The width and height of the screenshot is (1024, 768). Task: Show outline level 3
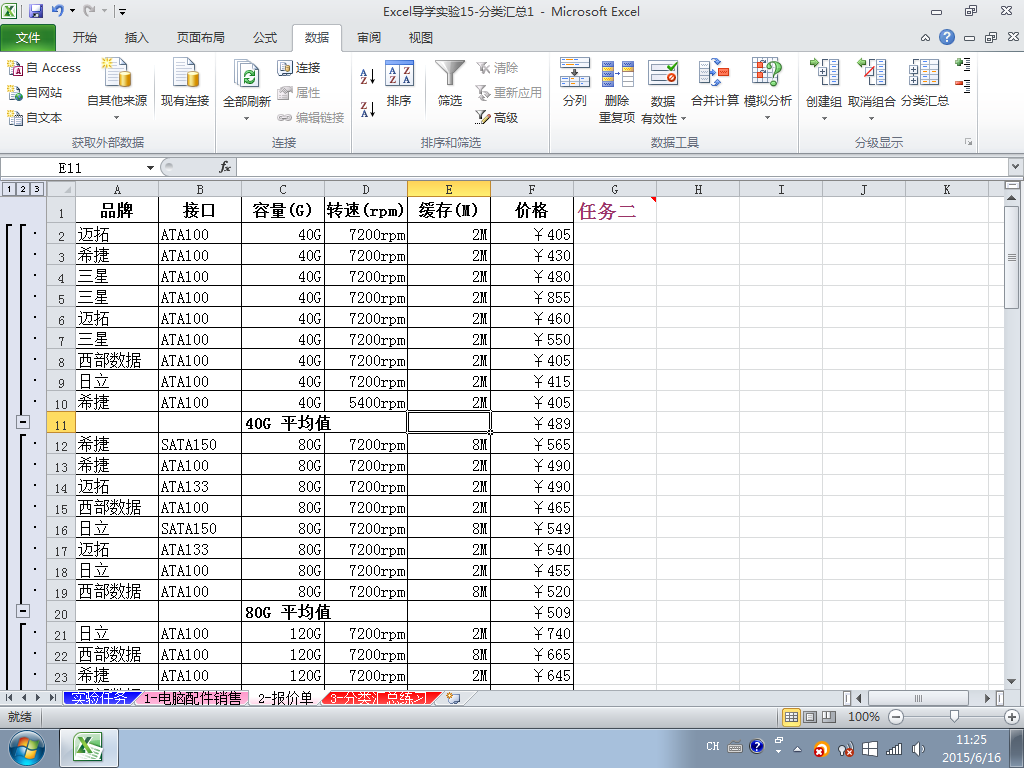(37, 189)
